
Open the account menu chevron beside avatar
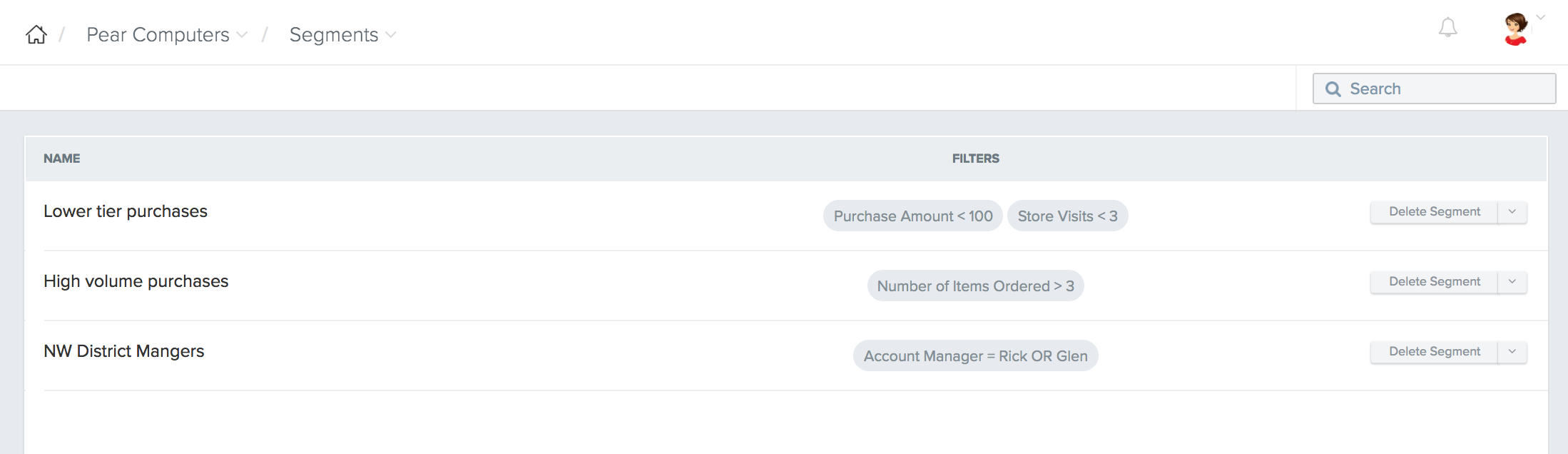pyautogui.click(x=1541, y=18)
